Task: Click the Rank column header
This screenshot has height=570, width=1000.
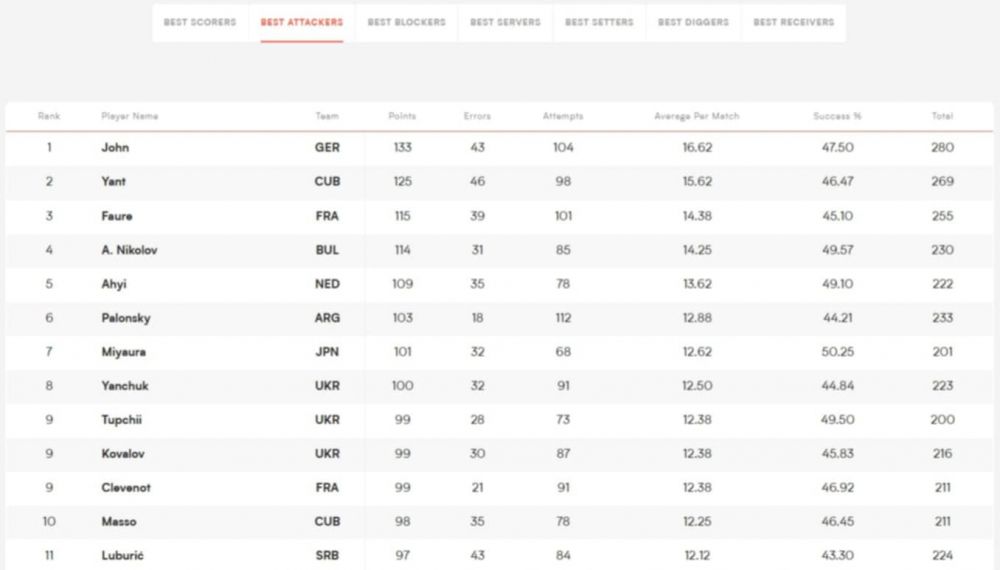Action: pyautogui.click(x=49, y=116)
